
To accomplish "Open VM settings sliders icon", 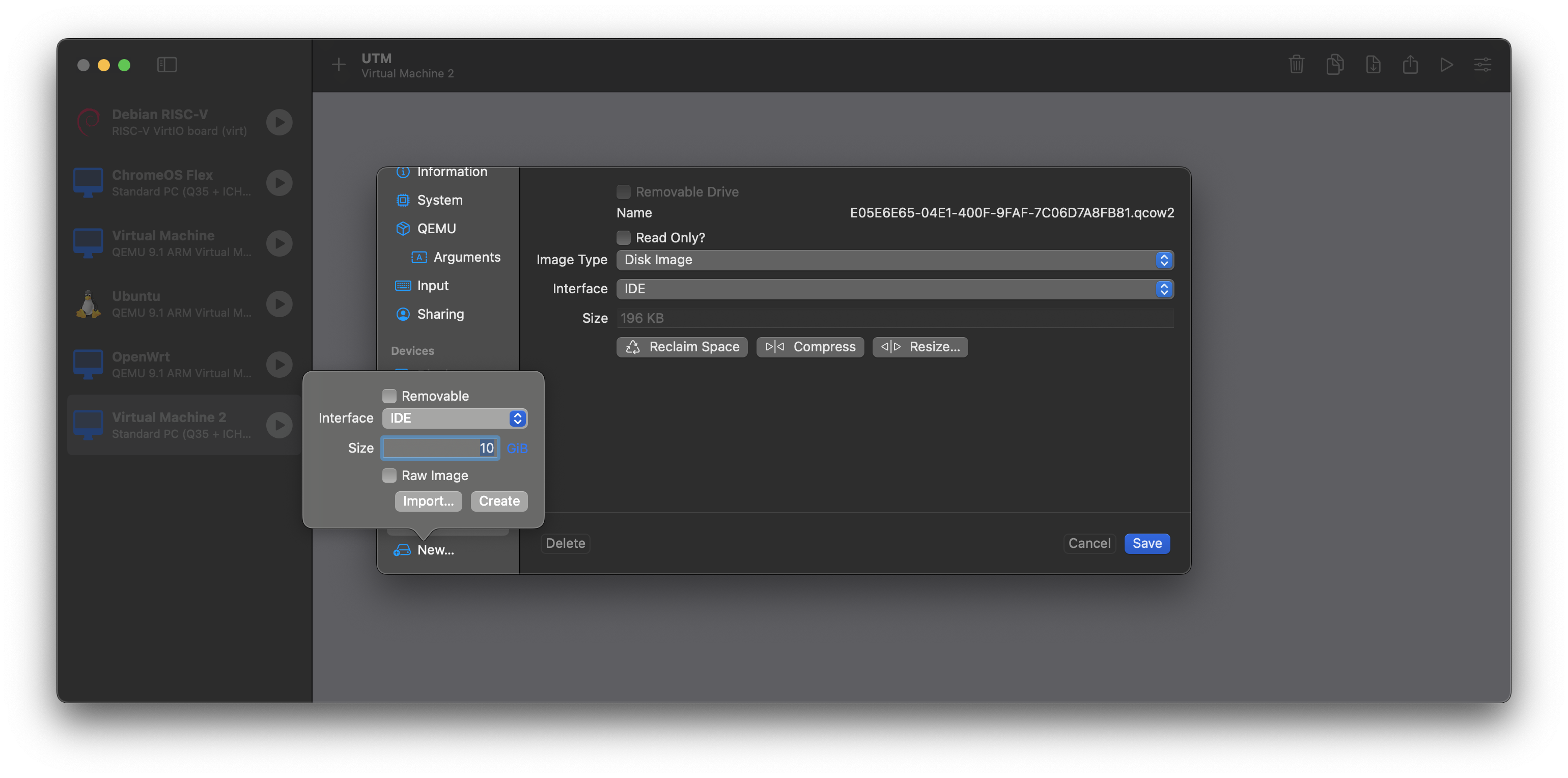I will click(x=1482, y=65).
